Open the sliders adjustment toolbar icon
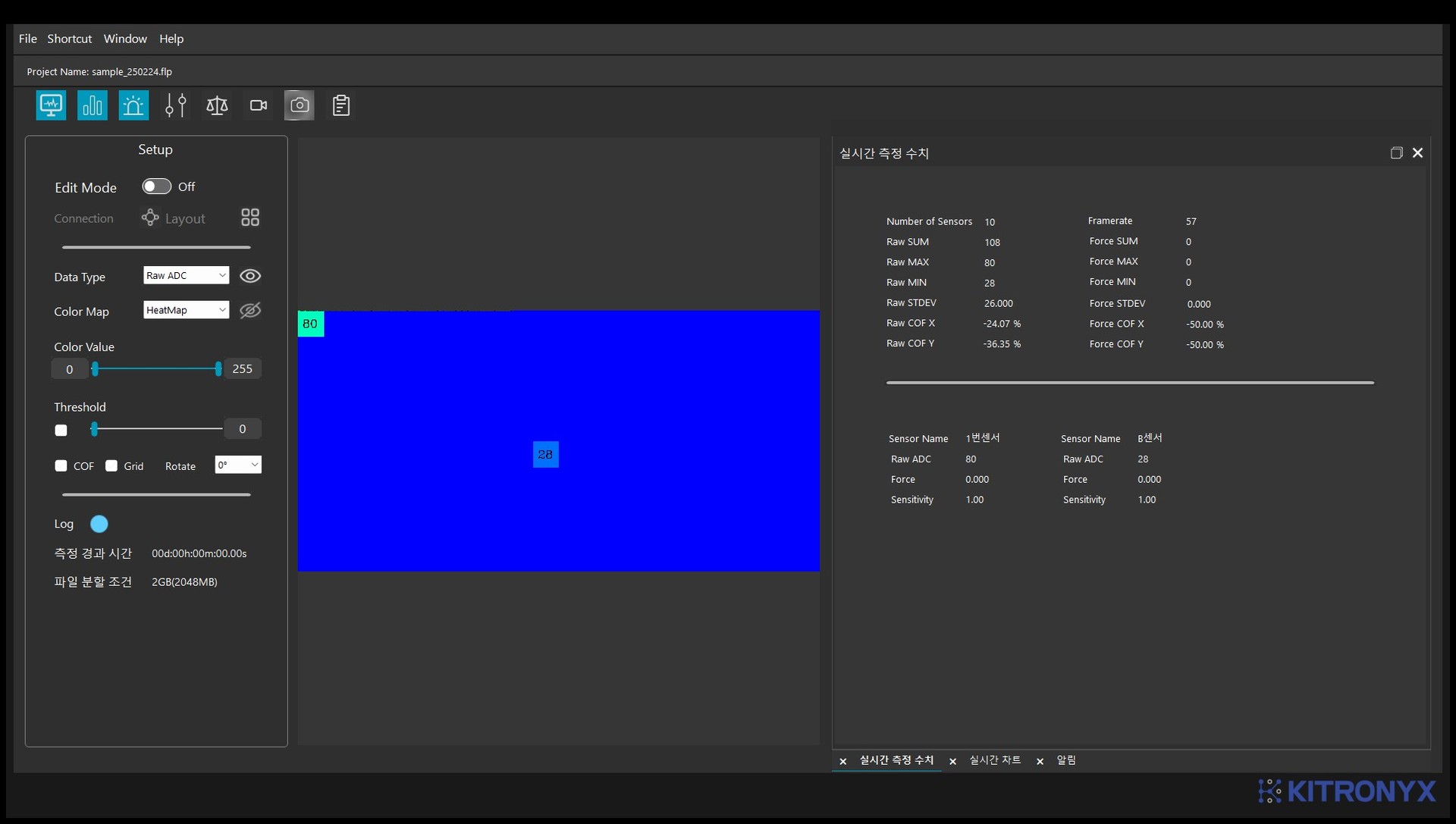The image size is (1456, 824). (x=175, y=105)
